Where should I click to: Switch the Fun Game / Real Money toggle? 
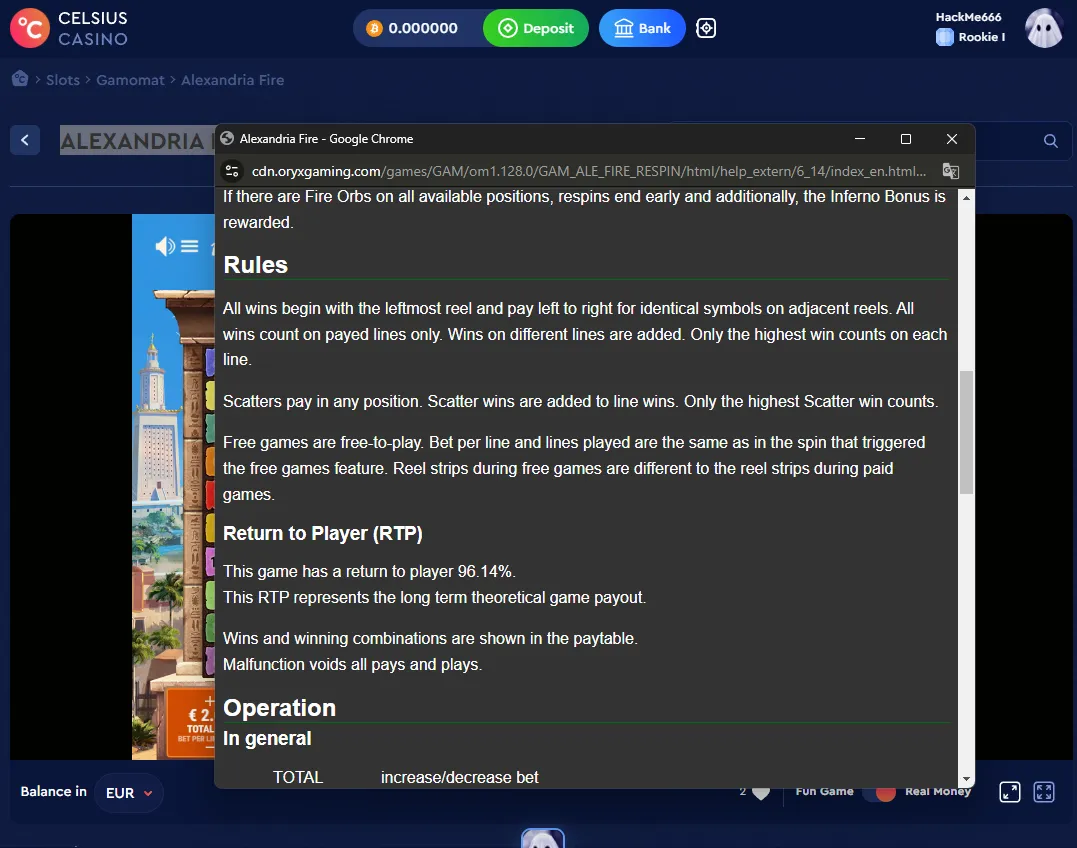(879, 792)
